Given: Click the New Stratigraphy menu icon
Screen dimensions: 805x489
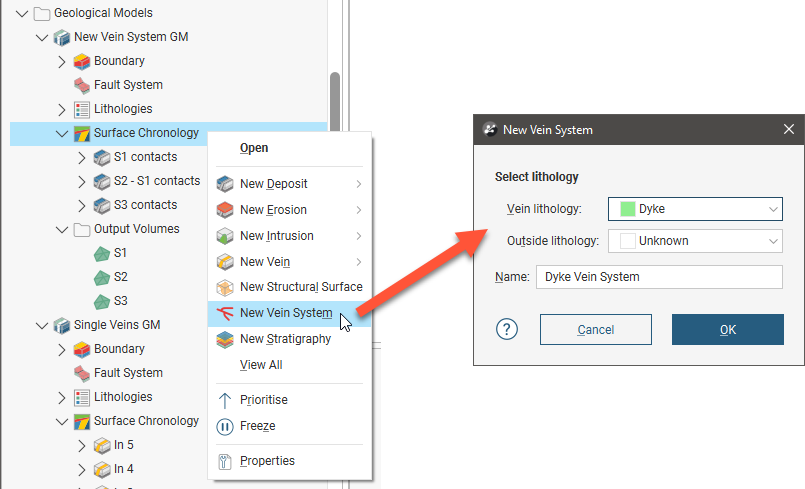Looking at the screenshot, I should (x=225, y=340).
